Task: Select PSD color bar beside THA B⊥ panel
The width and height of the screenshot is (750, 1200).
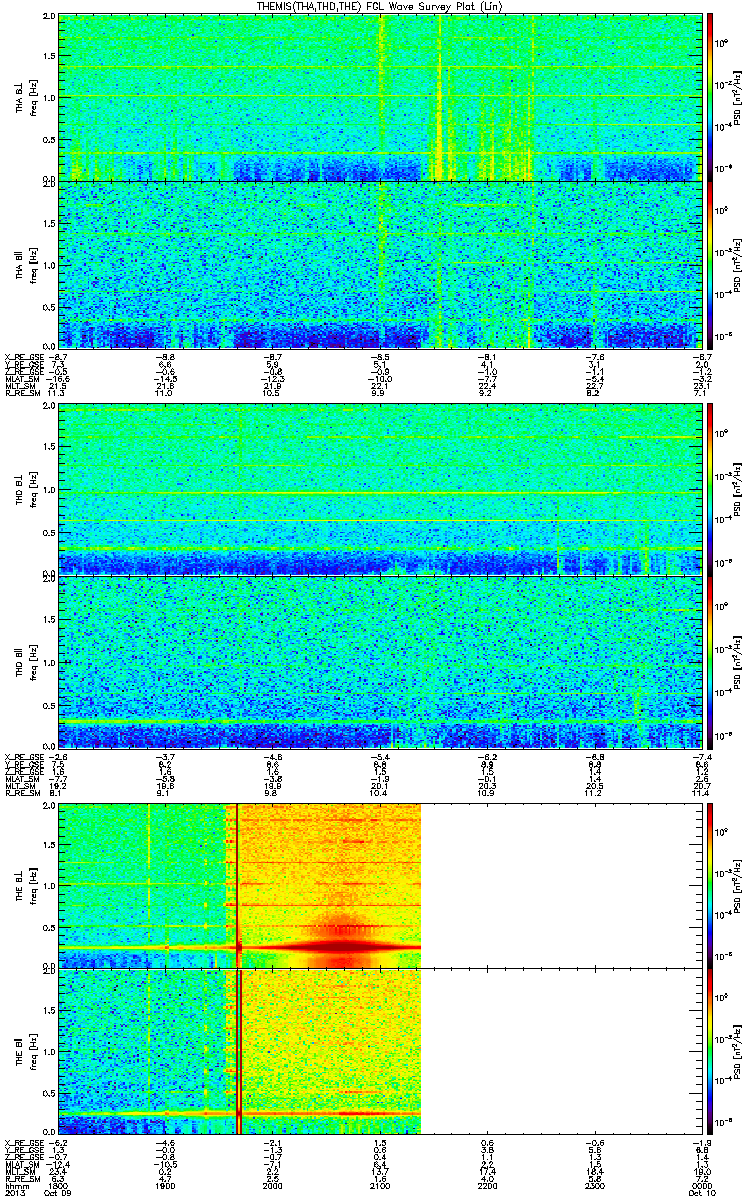Action: coord(710,97)
